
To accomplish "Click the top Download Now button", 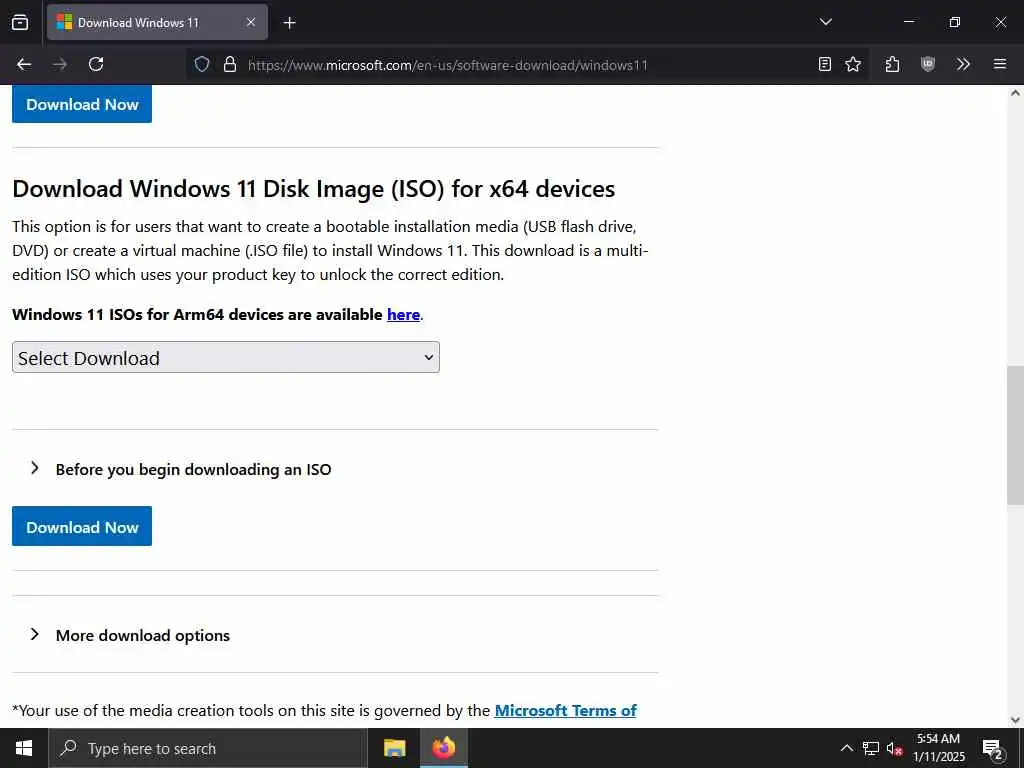I will coord(82,104).
